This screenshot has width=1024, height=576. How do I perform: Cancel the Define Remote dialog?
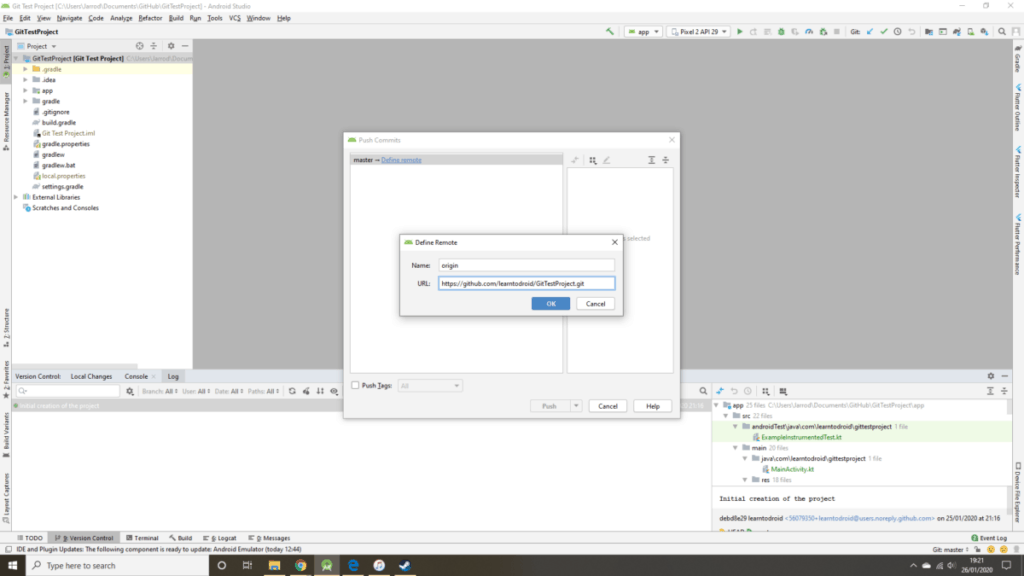(595, 303)
